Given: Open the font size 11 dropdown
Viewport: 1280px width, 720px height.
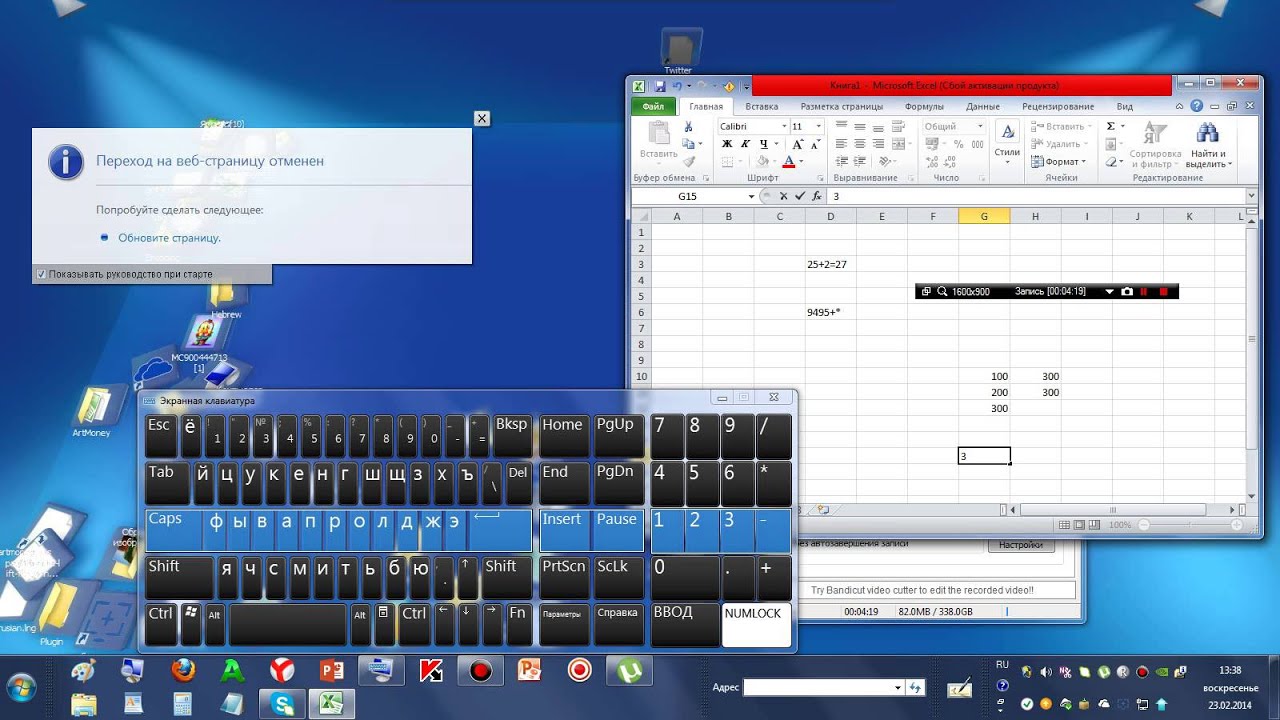Looking at the screenshot, I should pos(818,127).
